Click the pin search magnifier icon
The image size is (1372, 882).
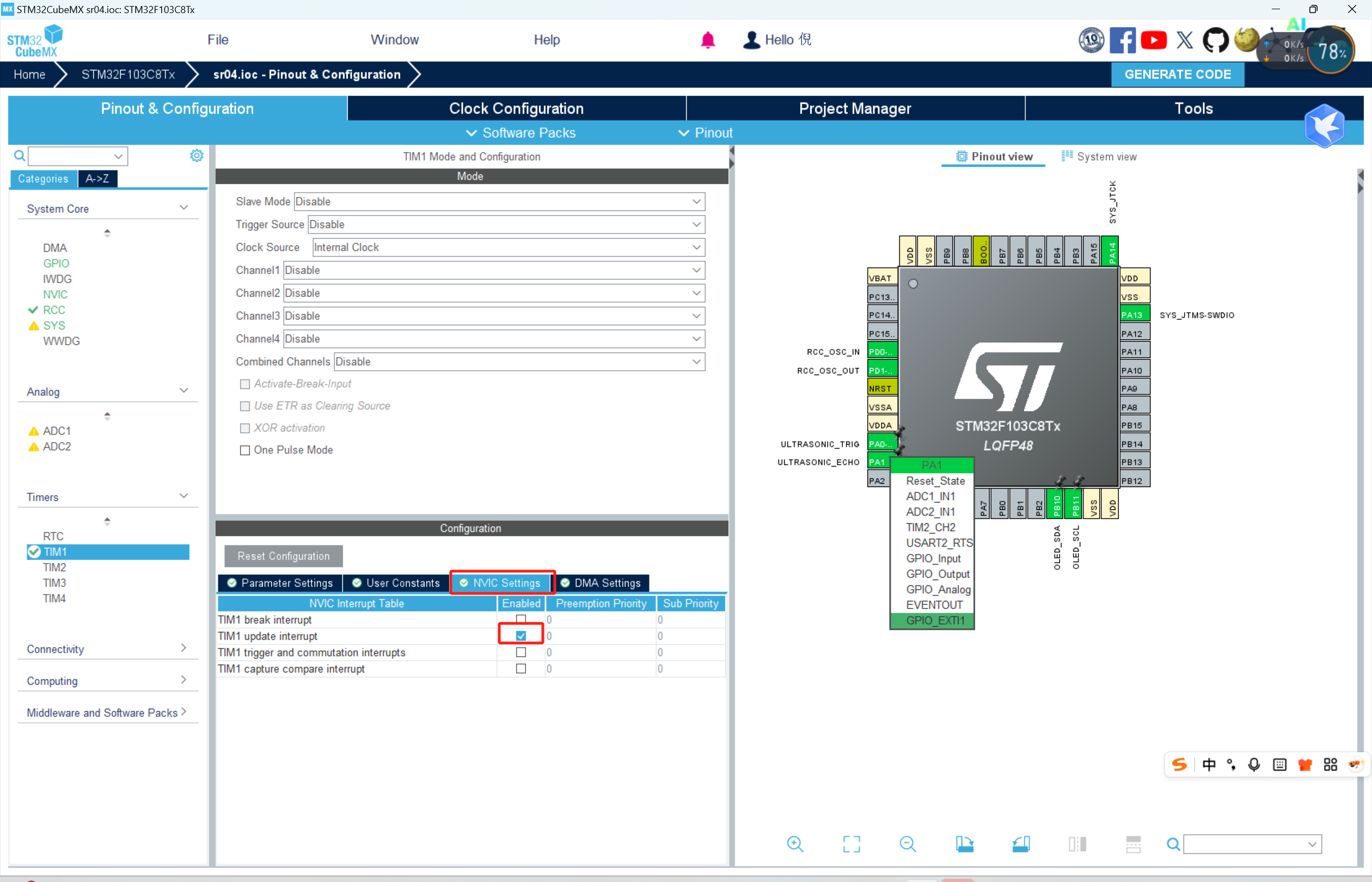pyautogui.click(x=1173, y=844)
